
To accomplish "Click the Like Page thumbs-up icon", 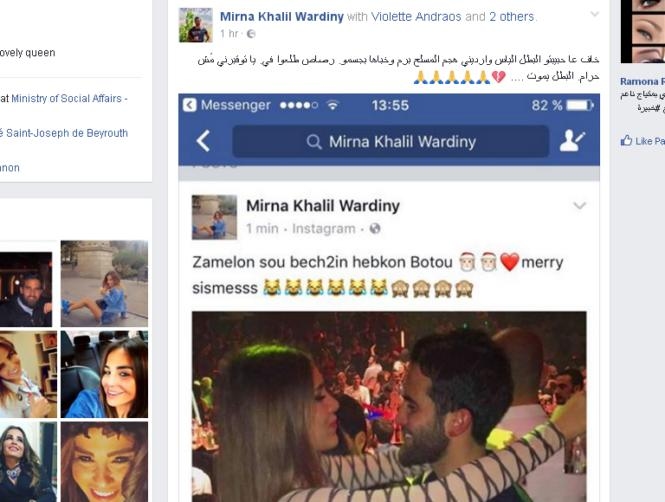I will click(626, 140).
